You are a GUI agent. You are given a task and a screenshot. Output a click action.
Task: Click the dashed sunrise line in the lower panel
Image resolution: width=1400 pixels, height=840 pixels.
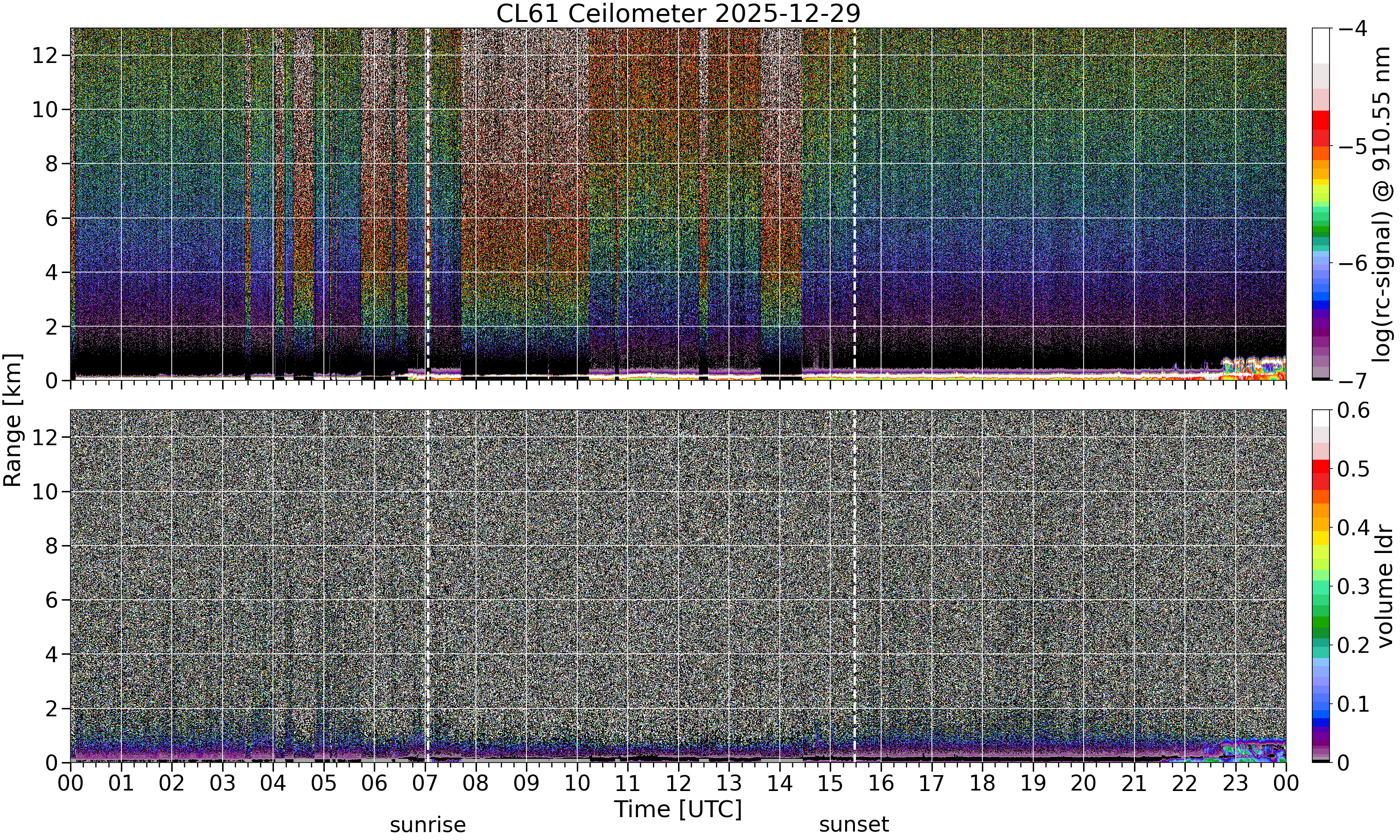428,586
